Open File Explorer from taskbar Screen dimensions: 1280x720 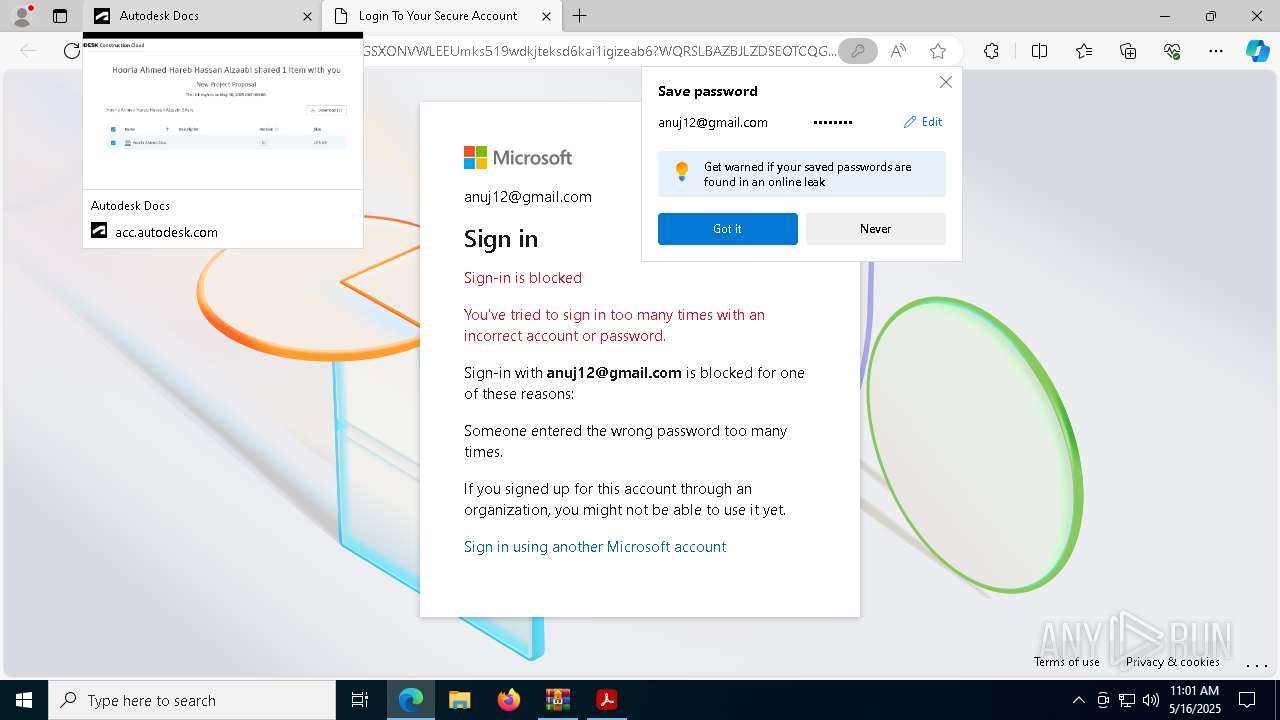coord(460,700)
